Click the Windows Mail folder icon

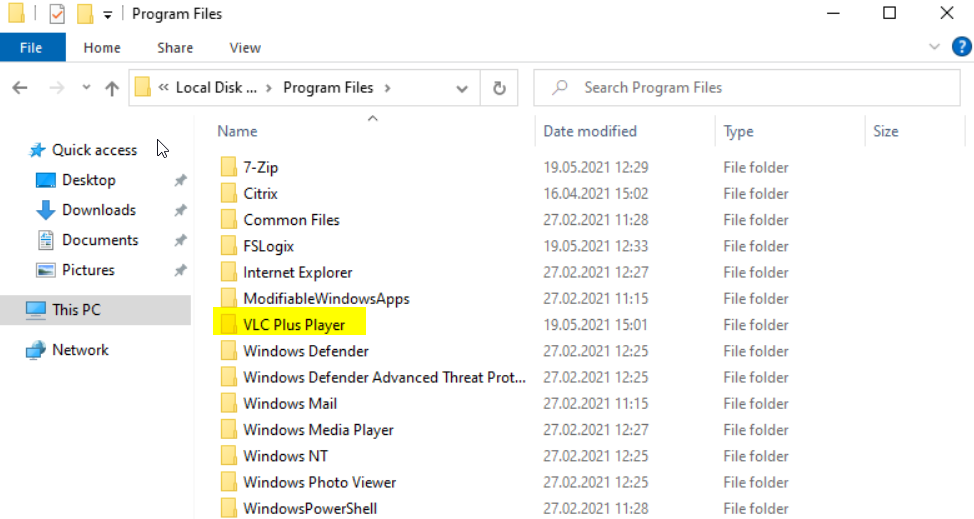point(229,403)
